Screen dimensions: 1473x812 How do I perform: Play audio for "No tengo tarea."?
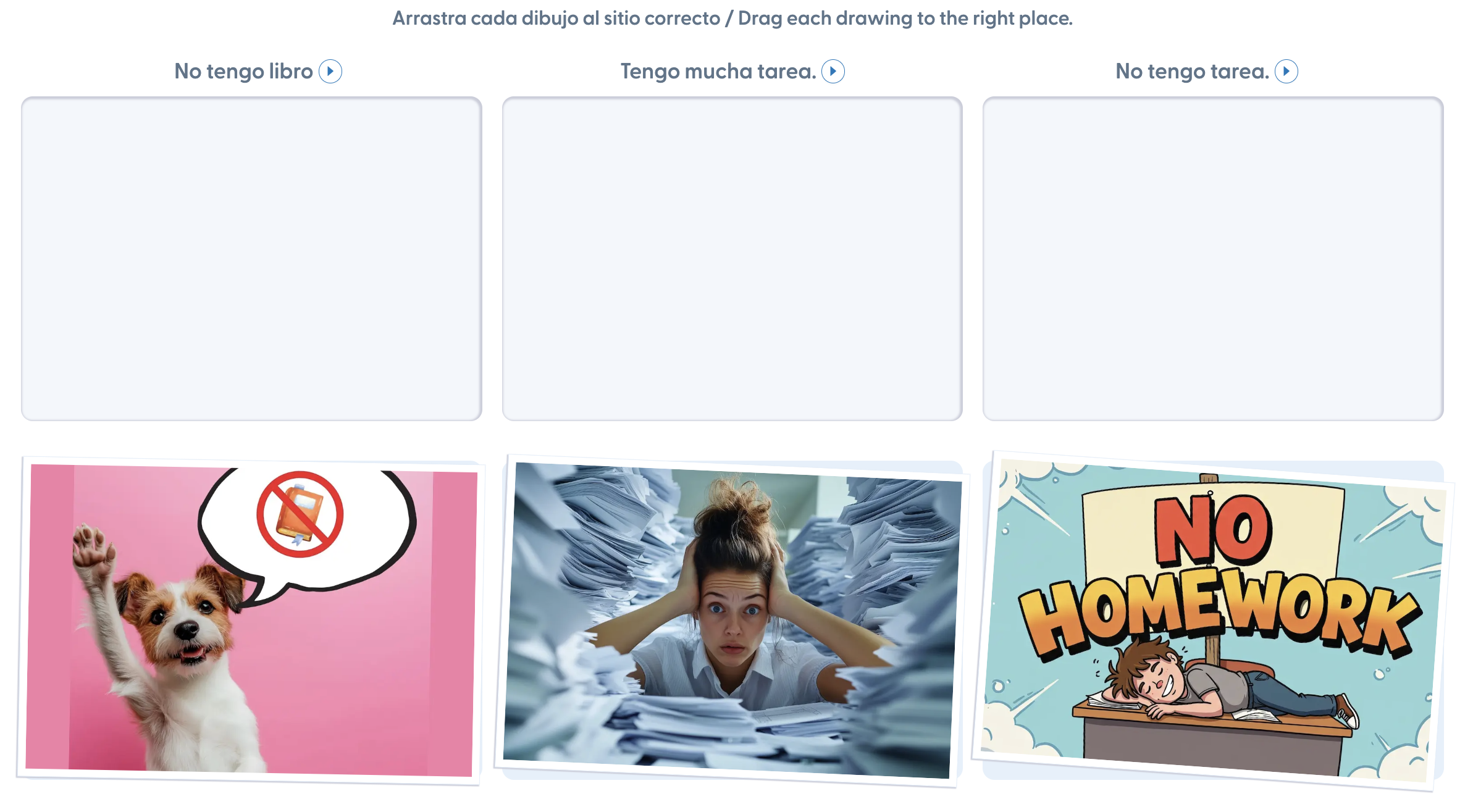click(x=1286, y=72)
